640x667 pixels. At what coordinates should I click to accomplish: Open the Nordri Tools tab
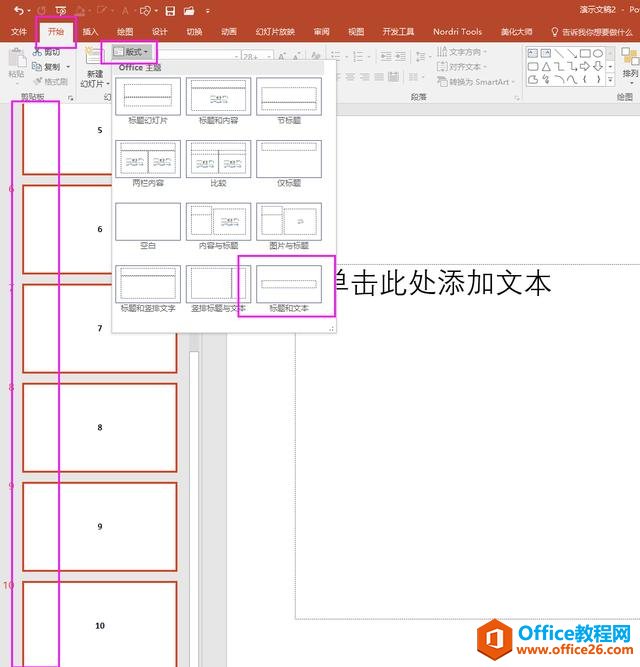pyautogui.click(x=457, y=31)
